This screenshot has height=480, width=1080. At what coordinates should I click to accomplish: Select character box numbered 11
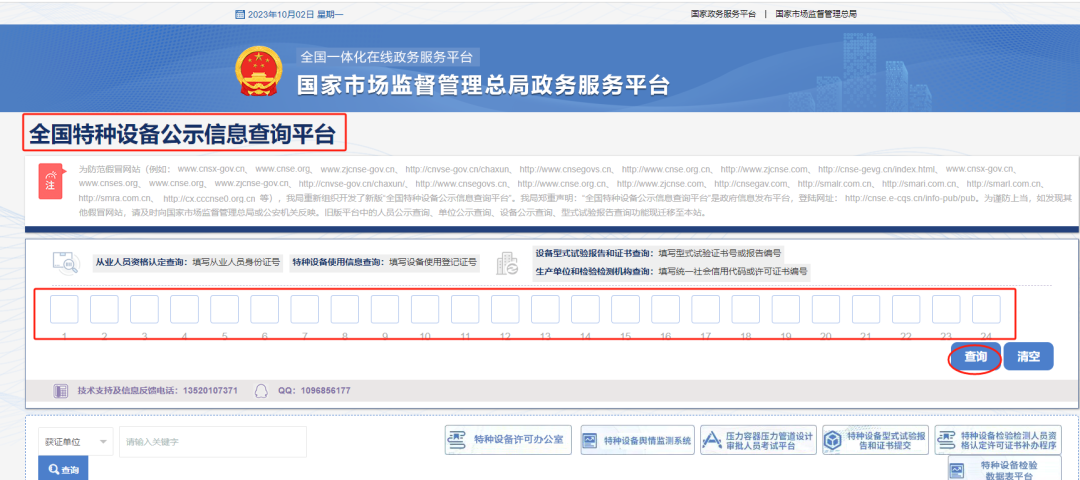click(x=465, y=310)
